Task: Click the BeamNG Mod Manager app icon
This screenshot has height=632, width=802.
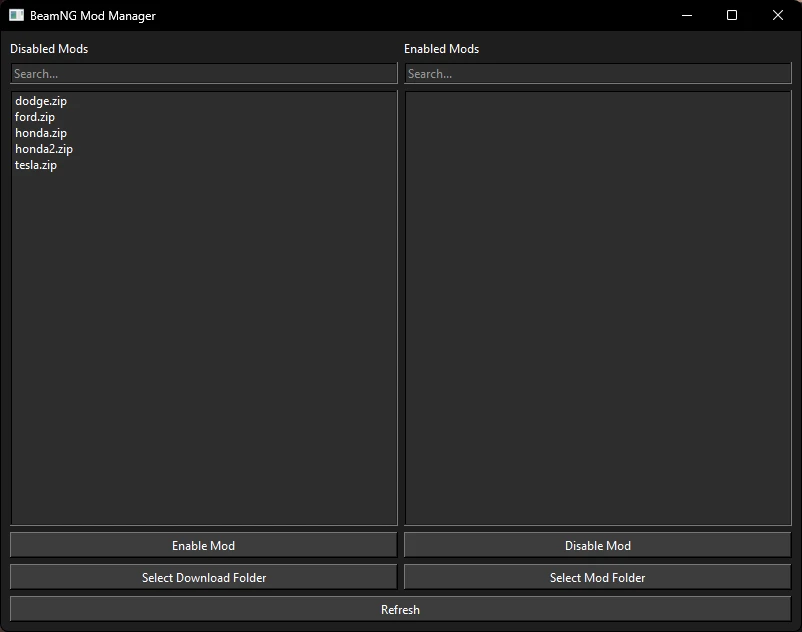Action: tap(16, 16)
